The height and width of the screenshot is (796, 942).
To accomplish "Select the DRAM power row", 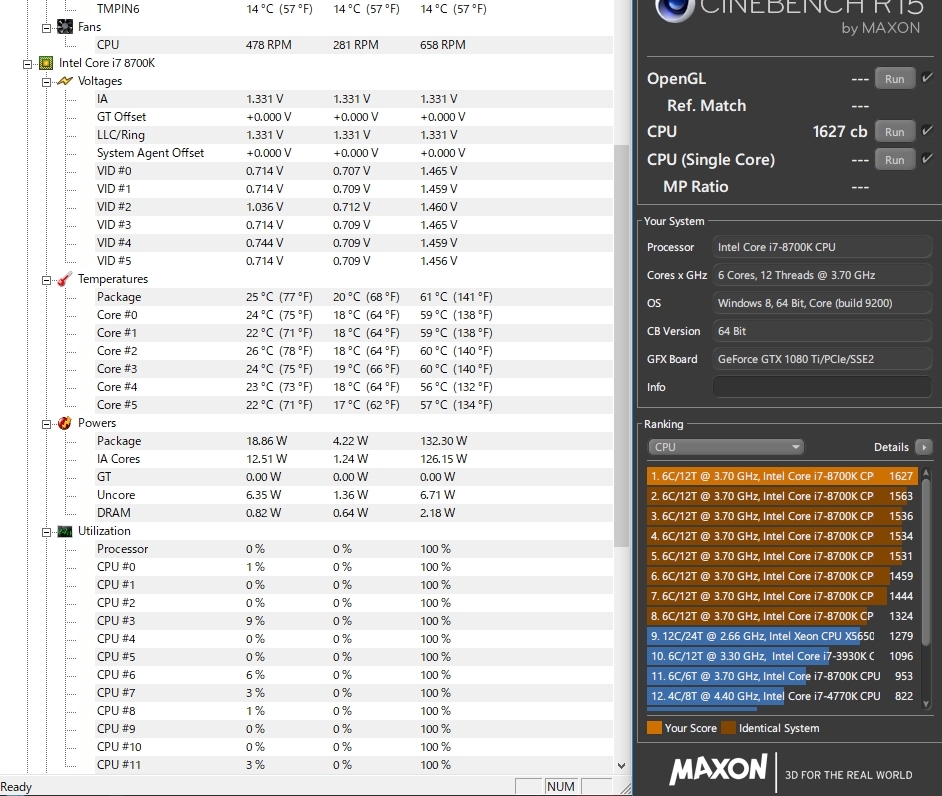I will point(354,513).
